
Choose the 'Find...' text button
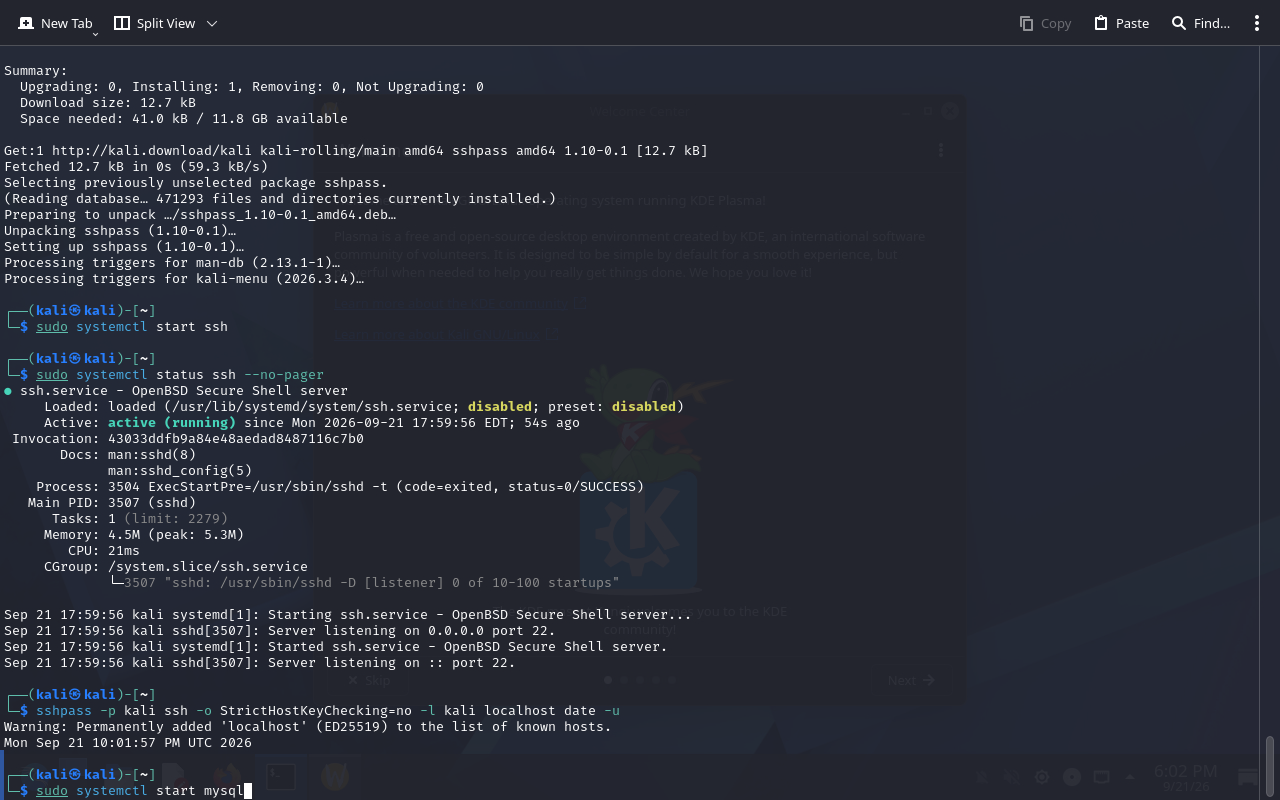click(1212, 23)
